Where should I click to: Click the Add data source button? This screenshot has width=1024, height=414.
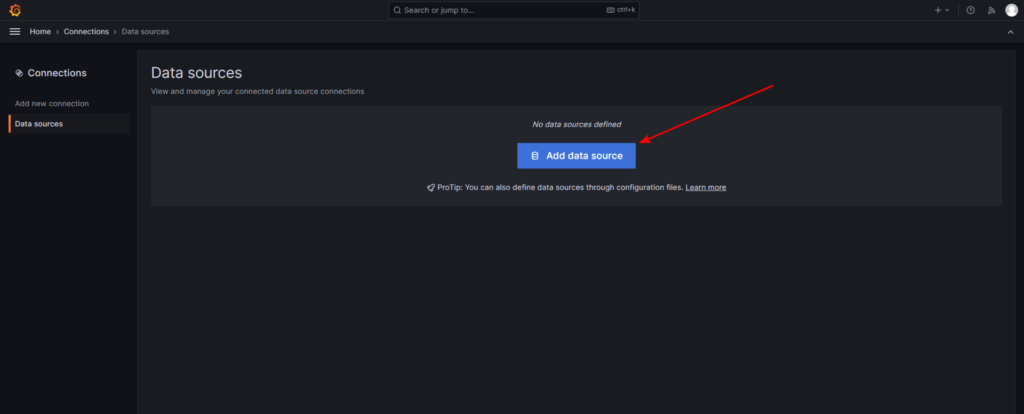pyautogui.click(x=576, y=156)
